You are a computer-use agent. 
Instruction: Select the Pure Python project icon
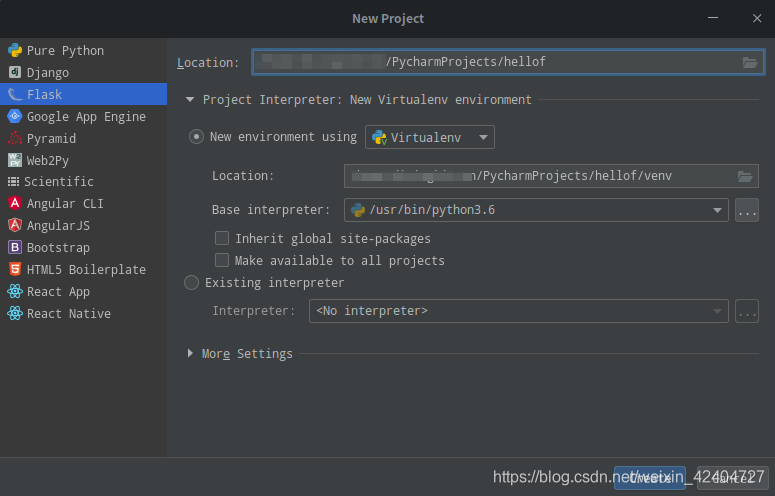click(x=15, y=50)
